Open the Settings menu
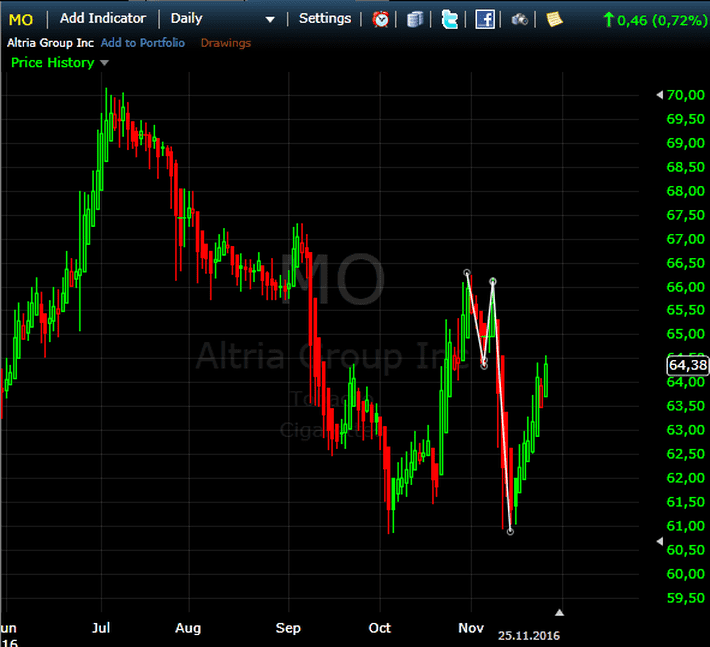This screenshot has height=647, width=710. tap(325, 19)
